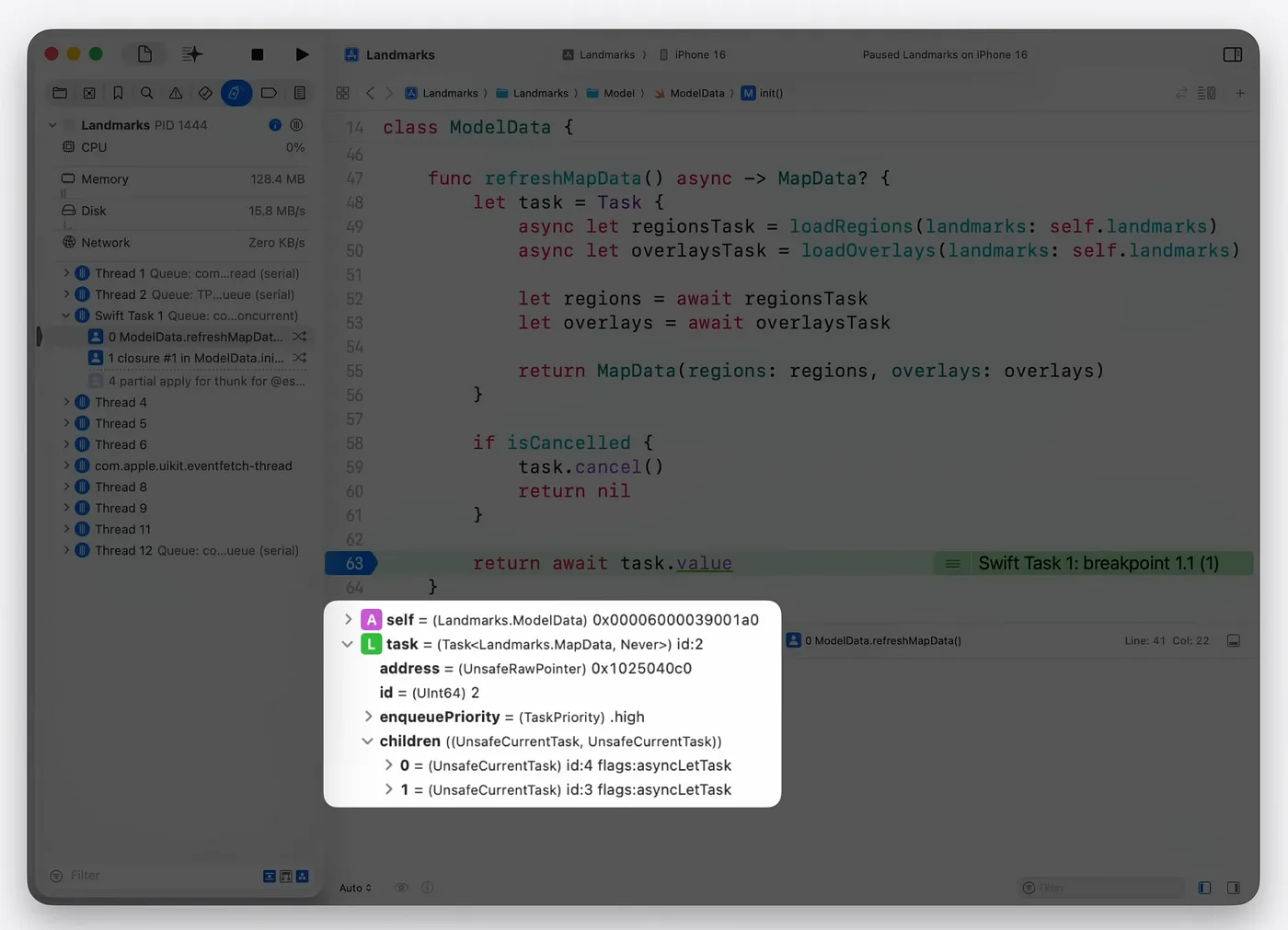Open the Project navigator folder icon
The image size is (1288, 930).
(60, 93)
